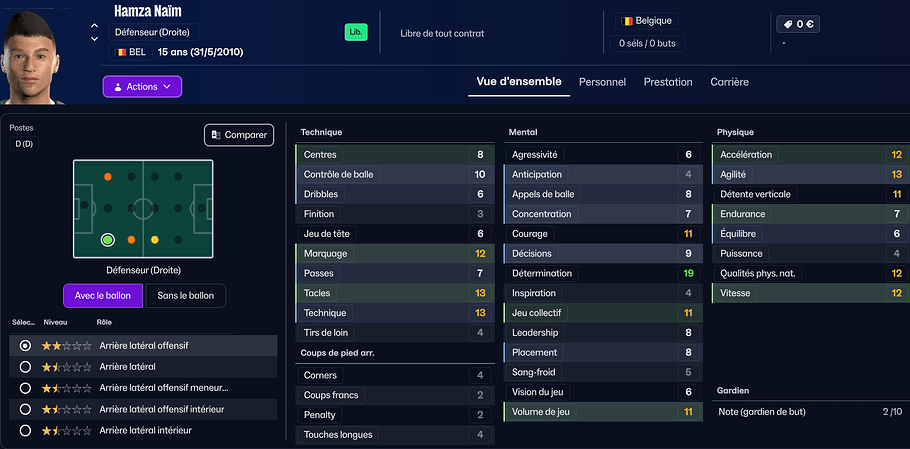The height and width of the screenshot is (449, 910).
Task: Click the star rating for Arrière latéral
Action: point(66,367)
